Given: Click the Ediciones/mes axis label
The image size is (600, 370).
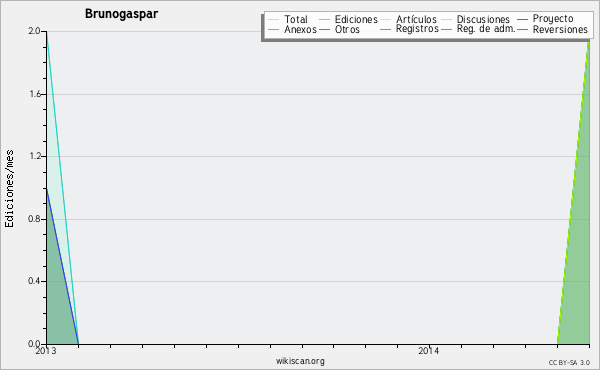Looking at the screenshot, I should click(9, 189).
